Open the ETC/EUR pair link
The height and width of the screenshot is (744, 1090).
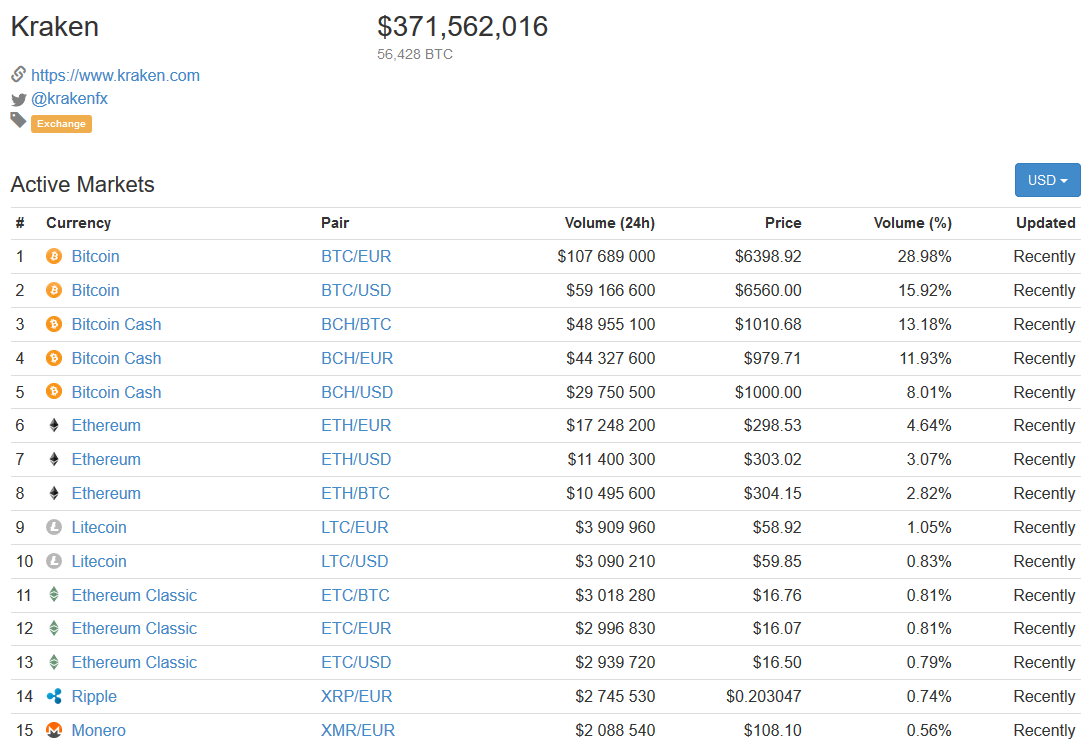click(x=356, y=629)
